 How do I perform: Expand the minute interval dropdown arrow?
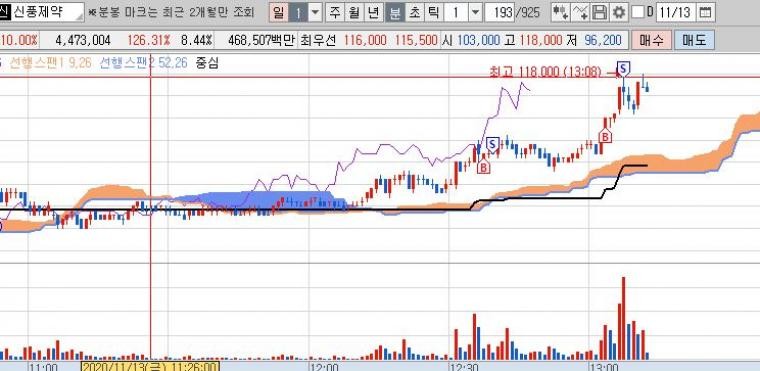475,12
